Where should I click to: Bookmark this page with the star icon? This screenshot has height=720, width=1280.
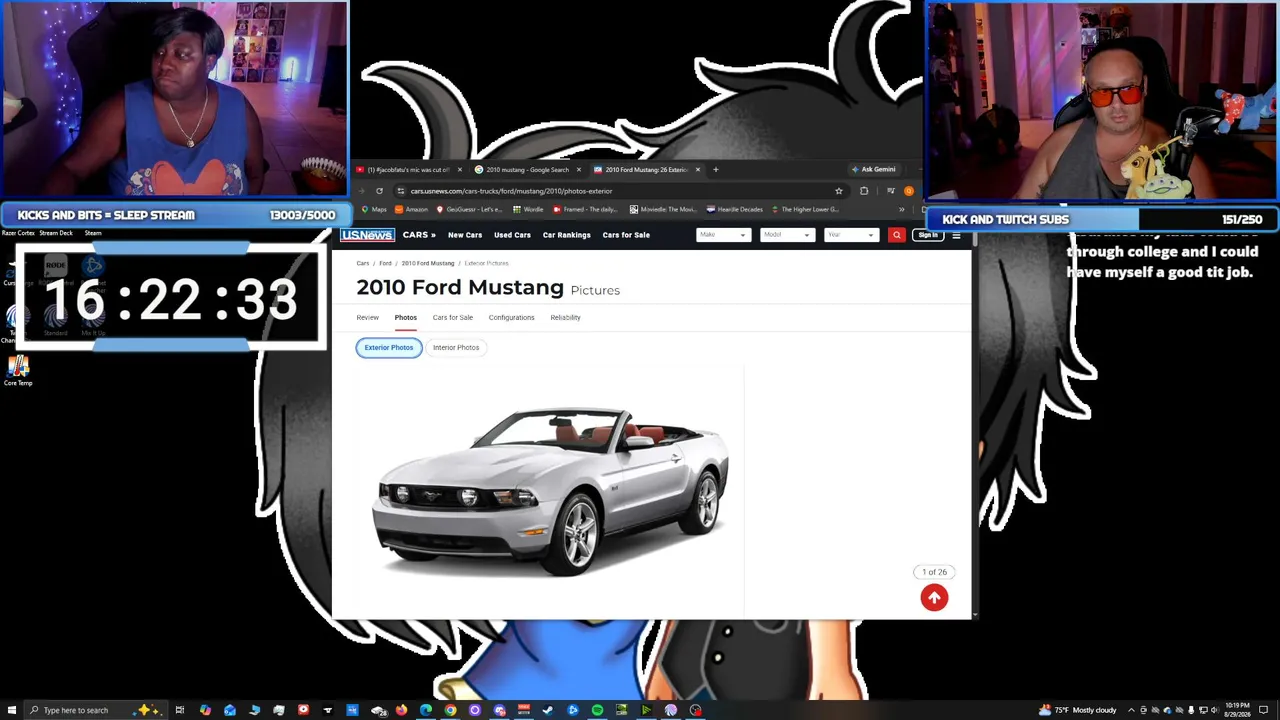coord(839,191)
